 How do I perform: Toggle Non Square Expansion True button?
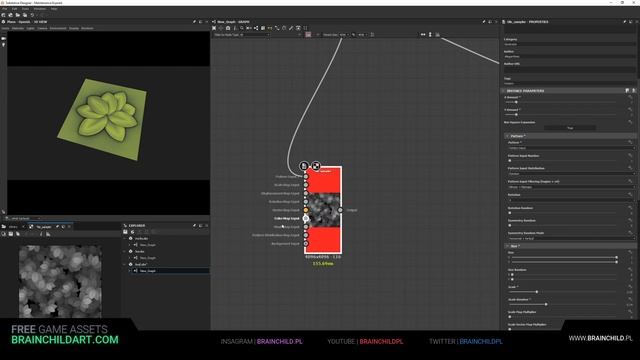[570, 128]
